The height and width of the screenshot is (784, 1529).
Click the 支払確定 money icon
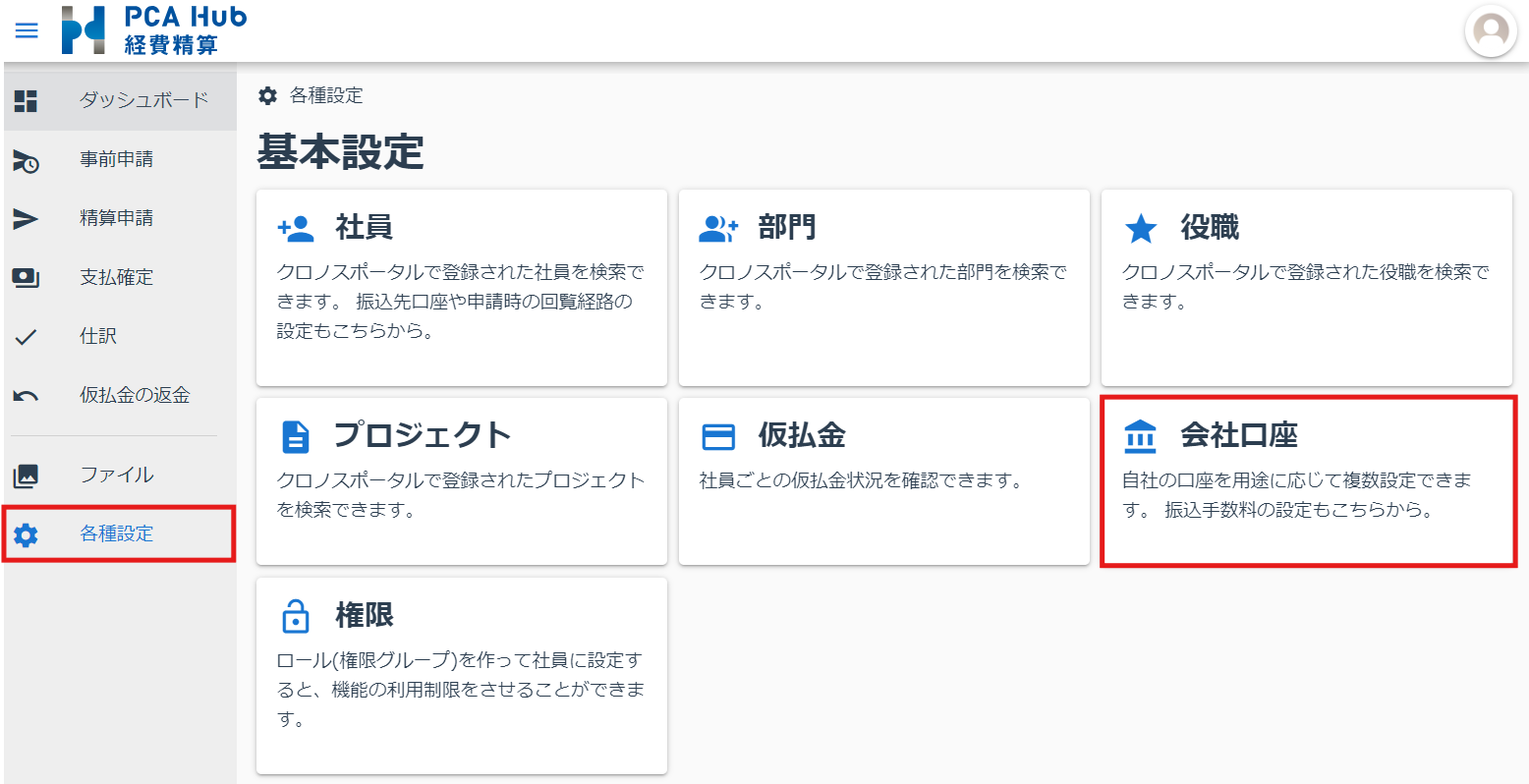[26, 277]
